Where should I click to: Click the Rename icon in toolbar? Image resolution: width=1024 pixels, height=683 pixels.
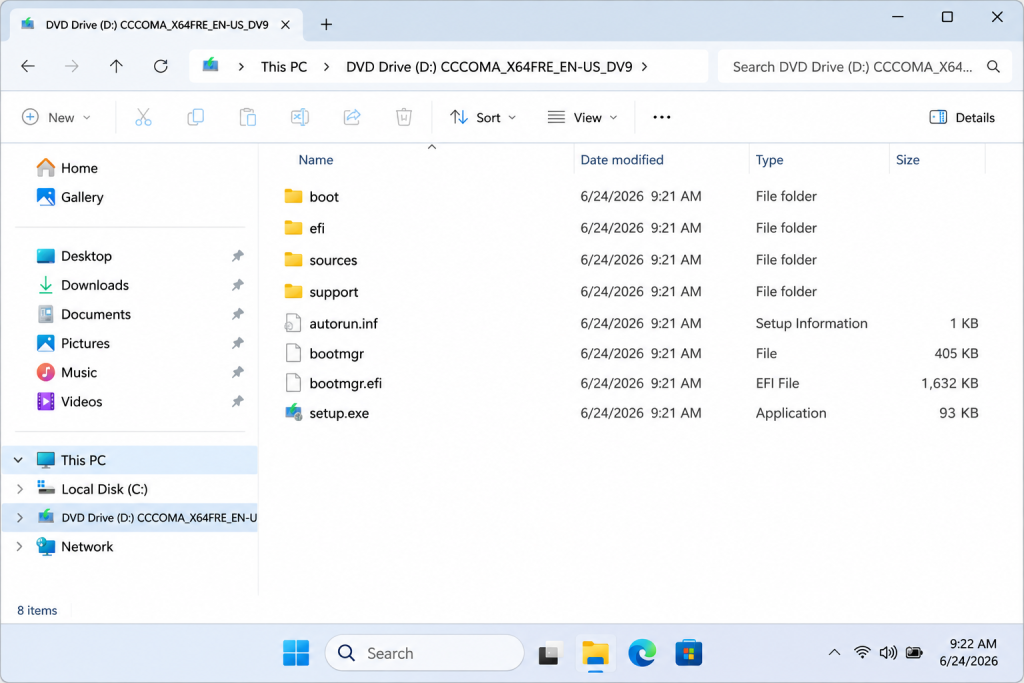300,118
